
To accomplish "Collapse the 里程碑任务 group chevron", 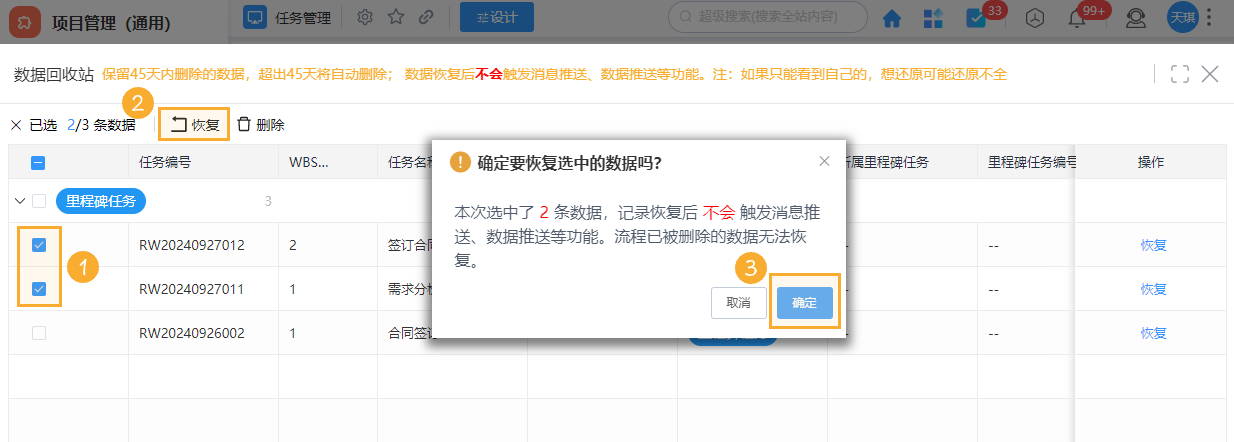I will click(19, 201).
